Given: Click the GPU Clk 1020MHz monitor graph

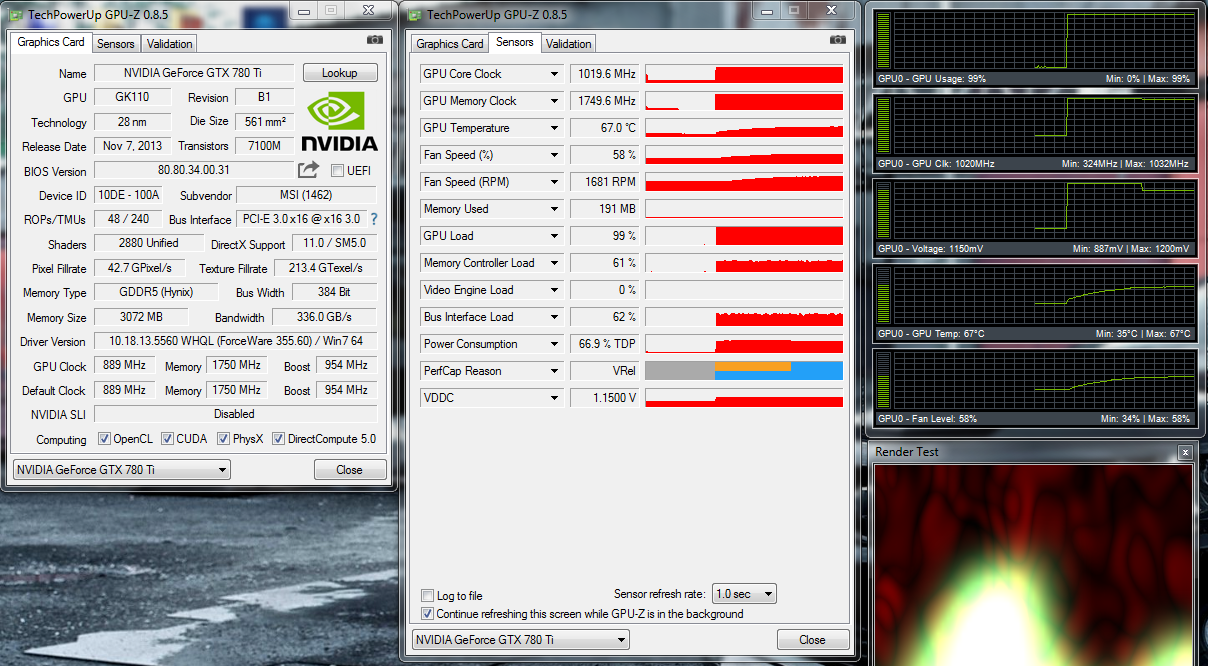Looking at the screenshot, I should pyautogui.click(x=1034, y=132).
